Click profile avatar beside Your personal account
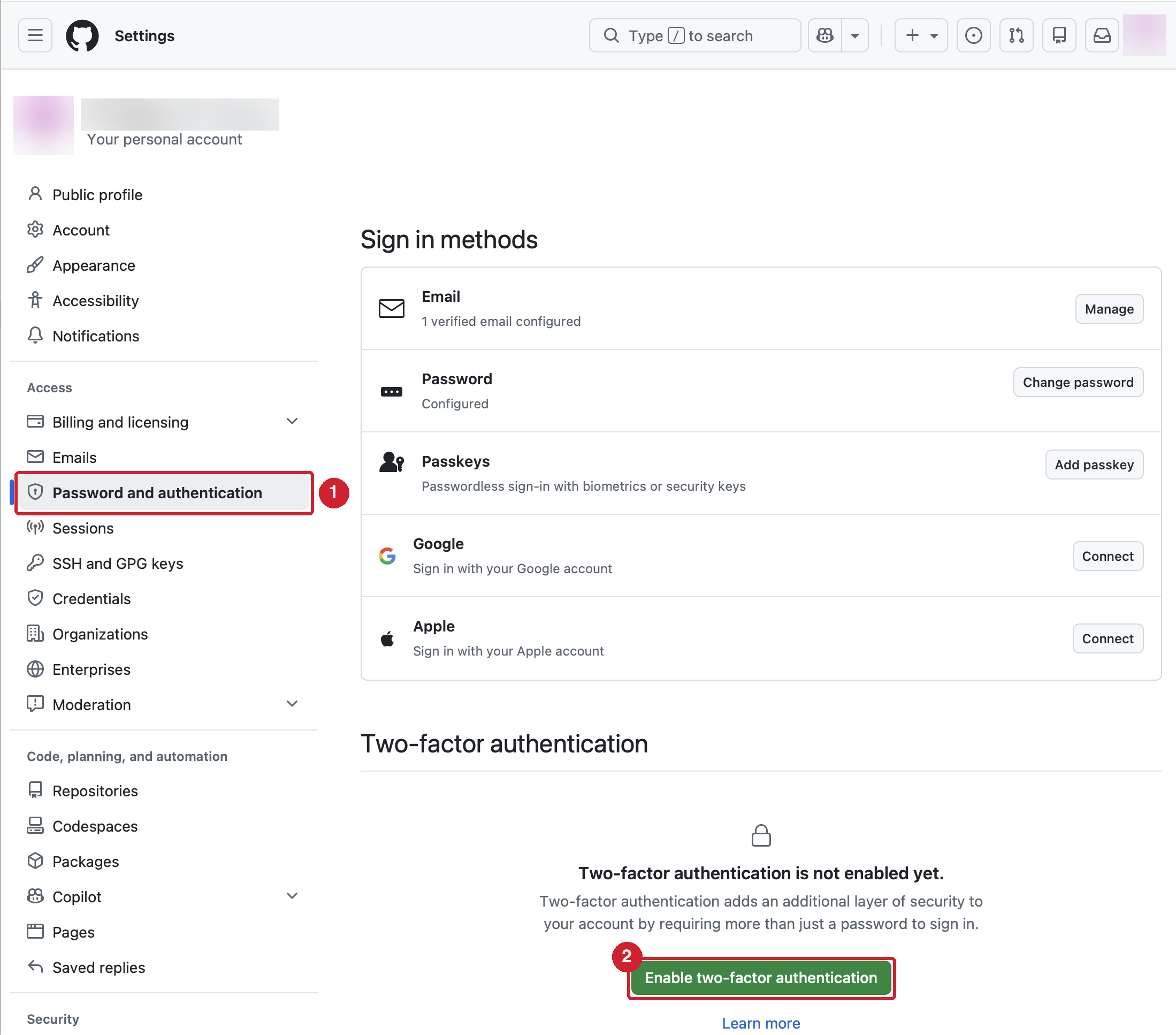Viewport: 1176px width, 1035px height. pyautogui.click(x=44, y=125)
